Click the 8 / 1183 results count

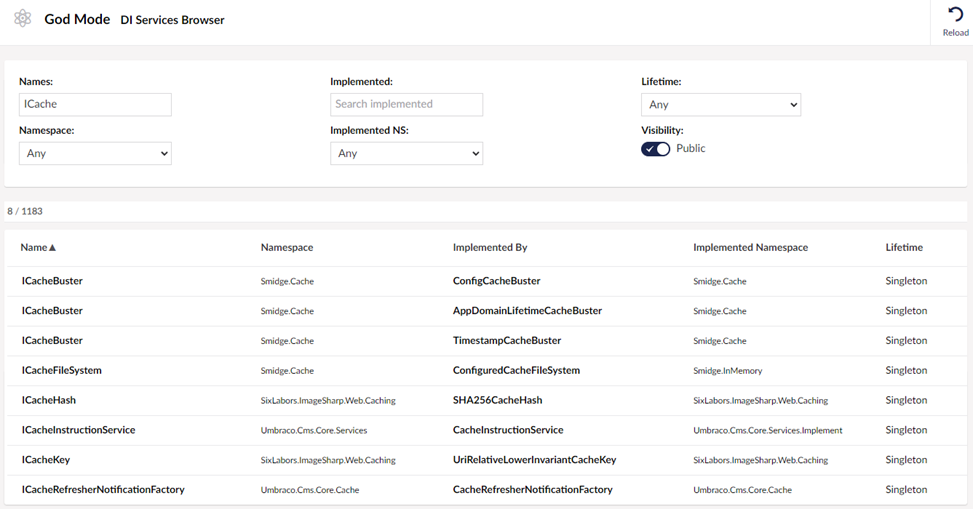pos(25,211)
